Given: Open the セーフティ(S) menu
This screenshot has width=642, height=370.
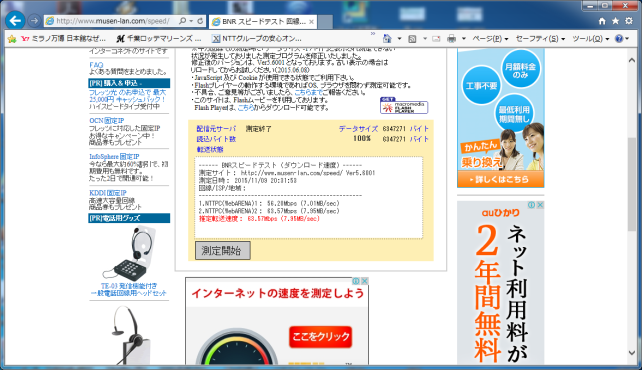Looking at the screenshot, I should click(540, 39).
